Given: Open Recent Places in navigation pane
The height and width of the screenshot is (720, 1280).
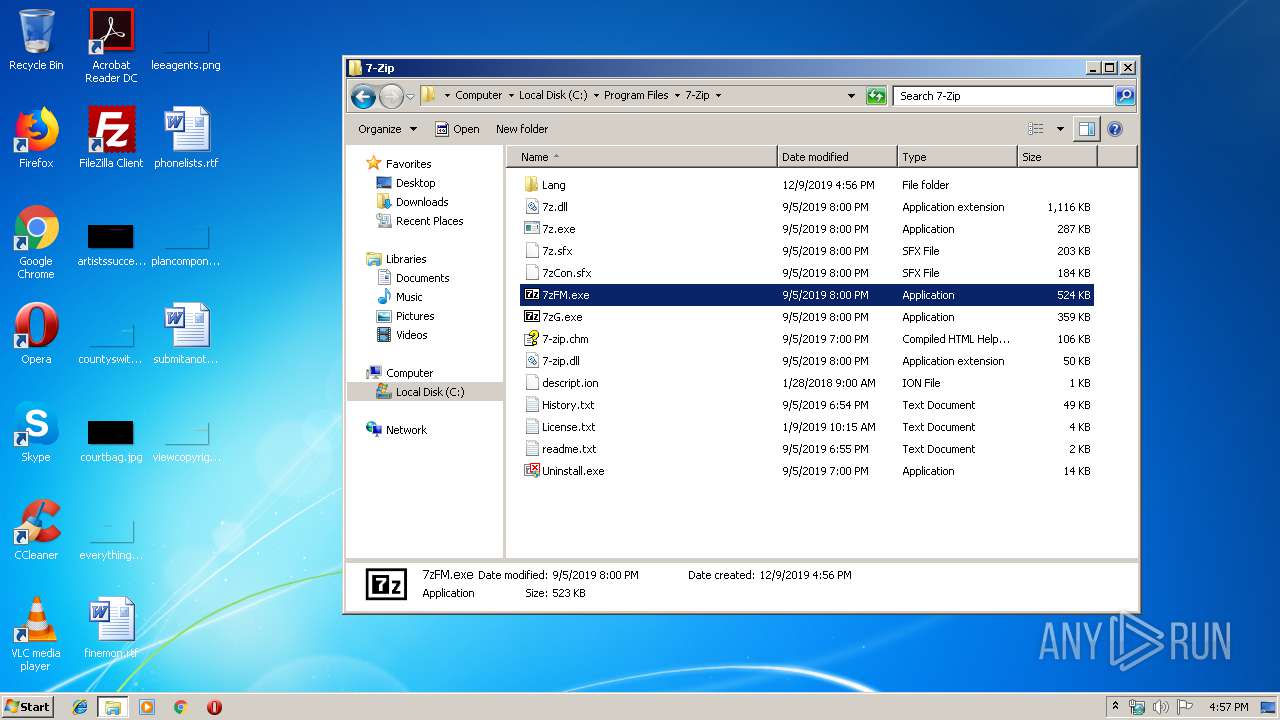Looking at the screenshot, I should (x=429, y=221).
